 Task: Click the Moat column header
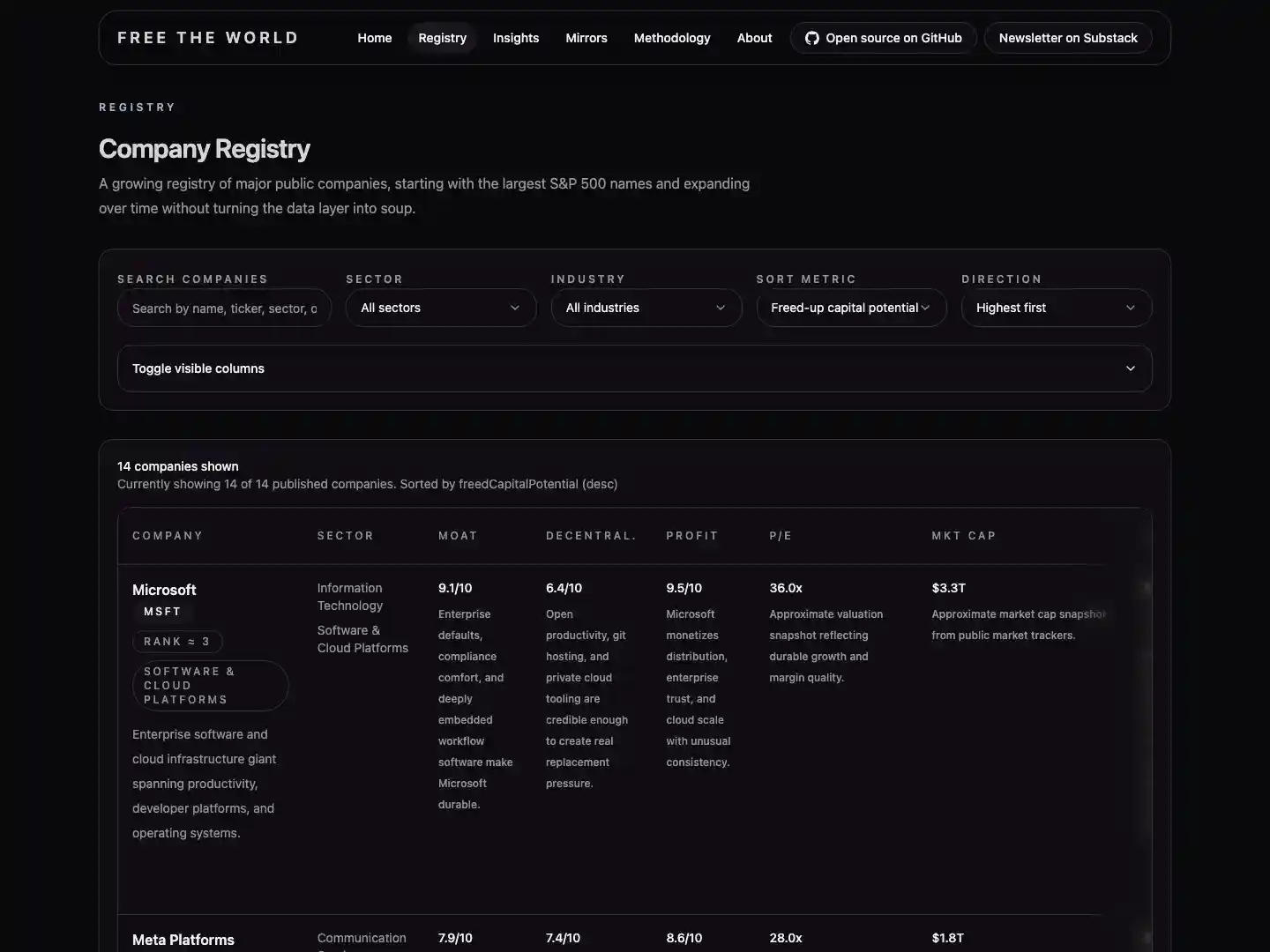458,536
